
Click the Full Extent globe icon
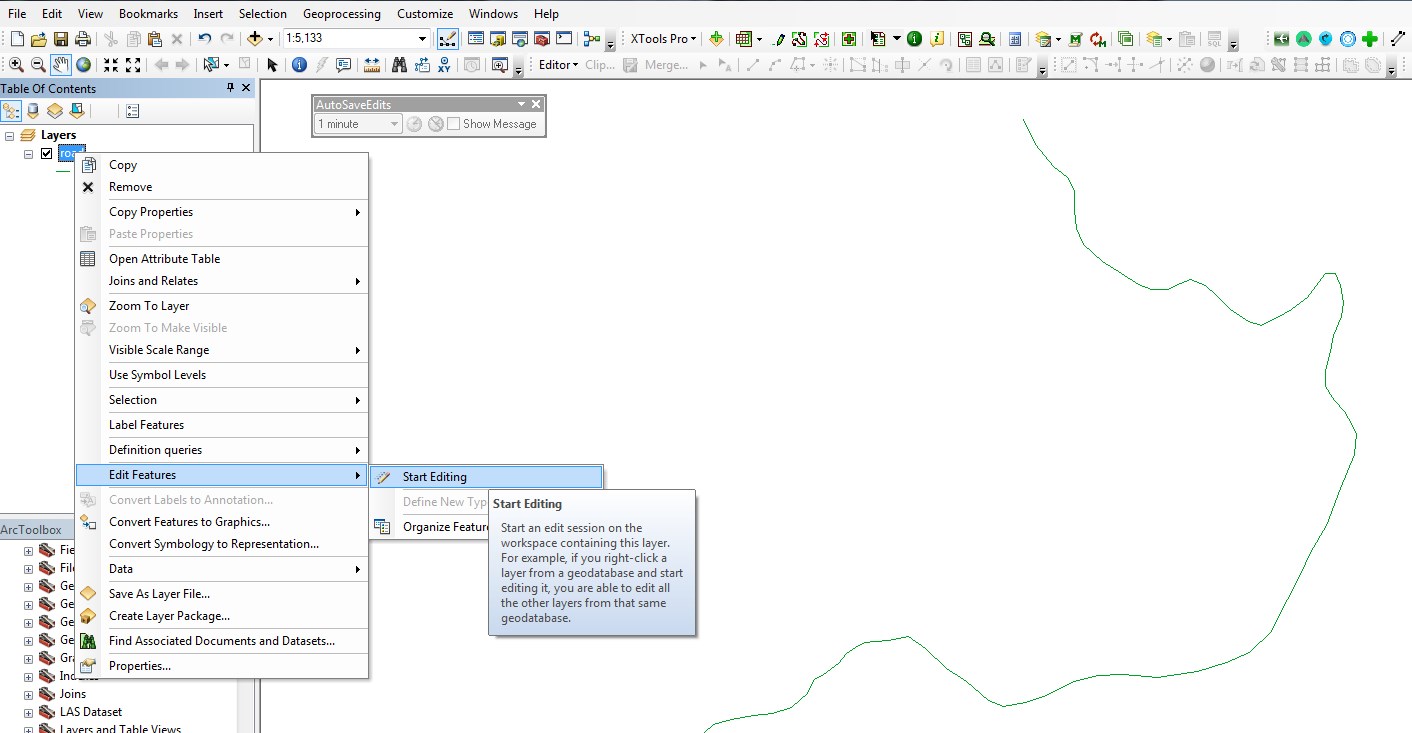click(x=83, y=65)
